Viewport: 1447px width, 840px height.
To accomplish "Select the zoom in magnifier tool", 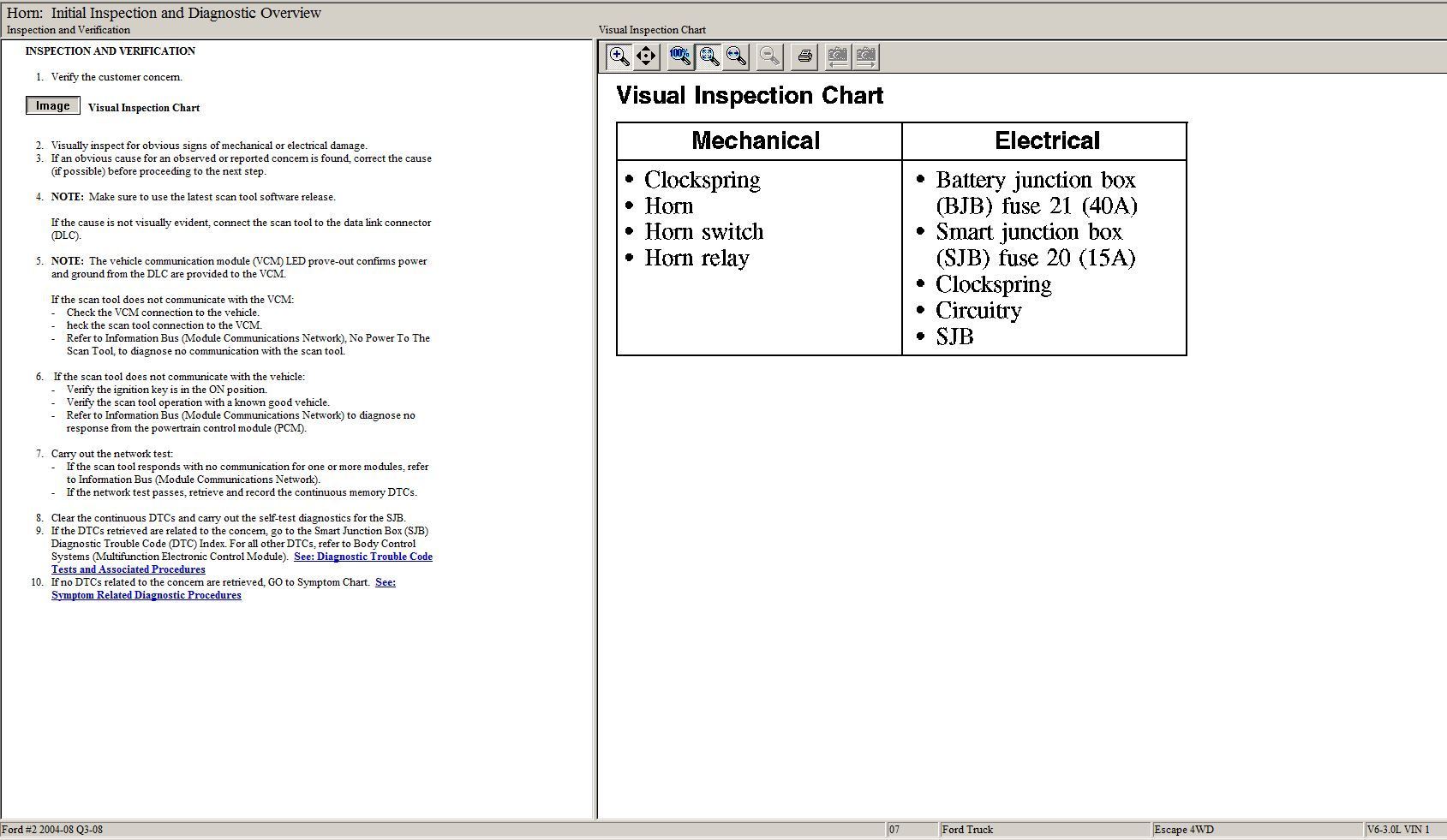I will pyautogui.click(x=619, y=57).
